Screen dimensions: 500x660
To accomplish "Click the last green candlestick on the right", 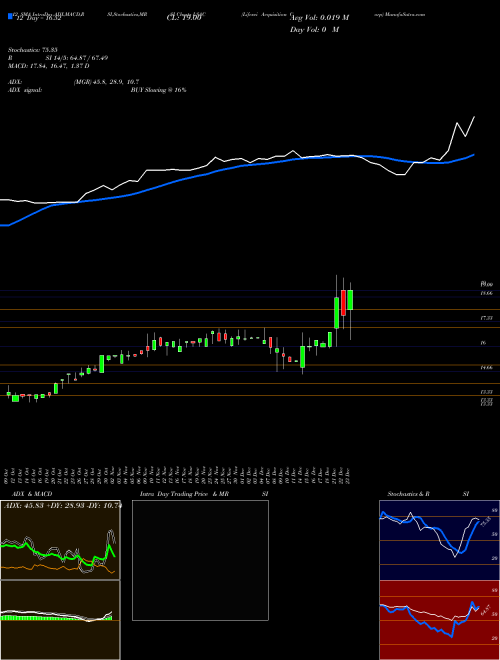I will pos(350,300).
